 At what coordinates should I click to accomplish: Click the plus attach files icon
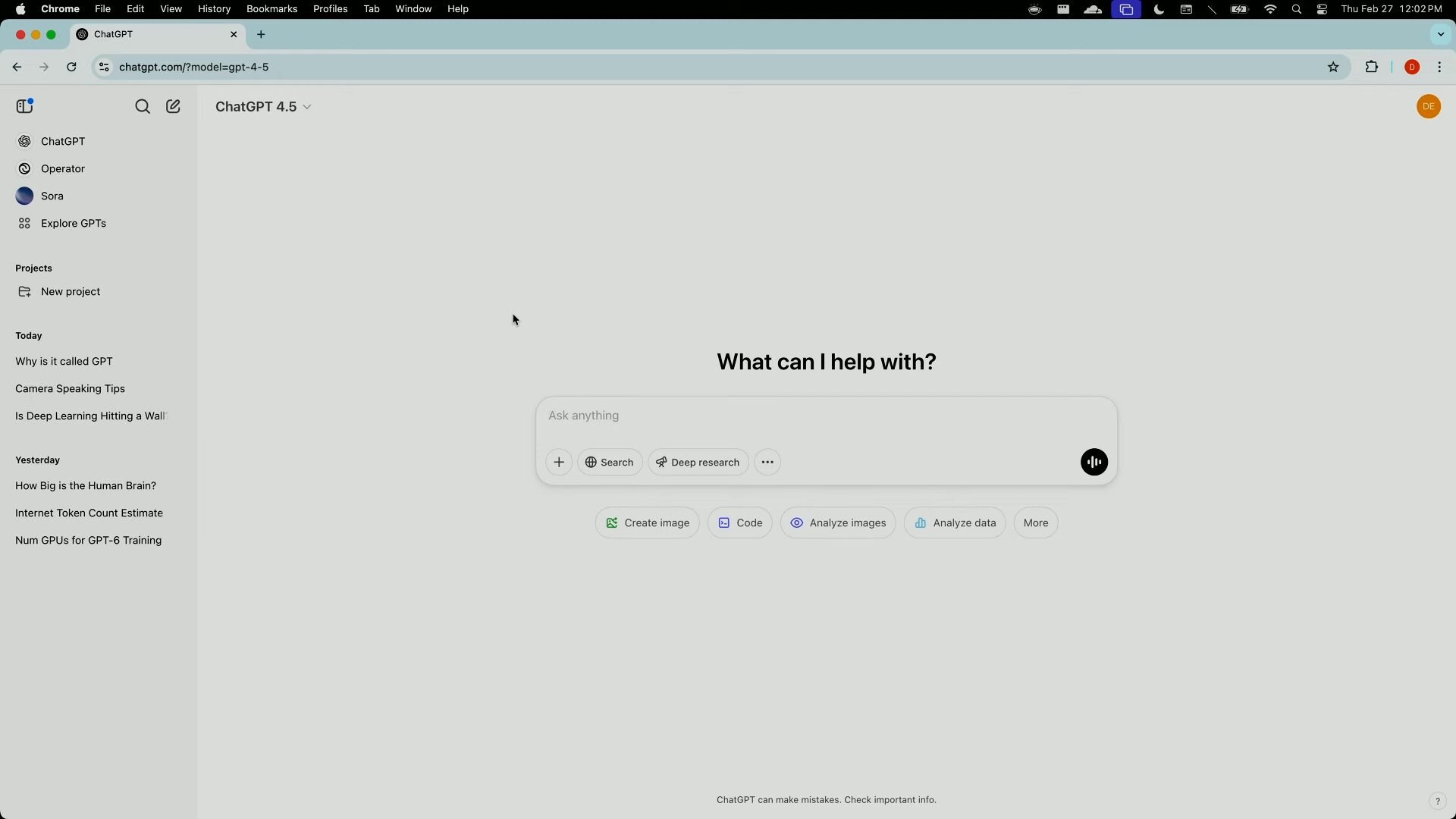559,462
